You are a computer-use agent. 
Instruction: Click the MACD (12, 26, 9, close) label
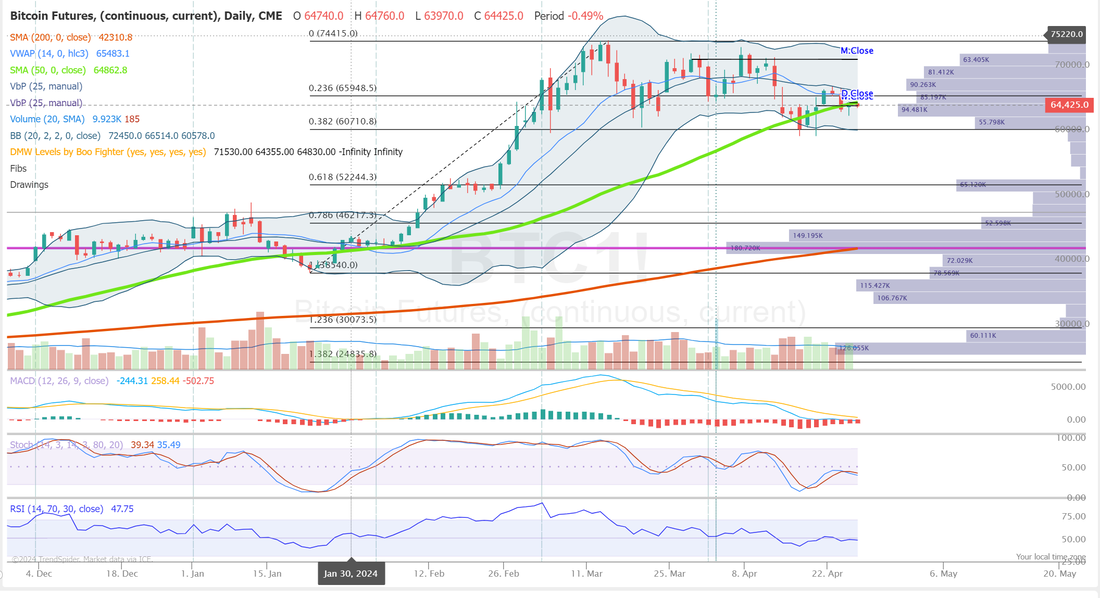(59, 380)
